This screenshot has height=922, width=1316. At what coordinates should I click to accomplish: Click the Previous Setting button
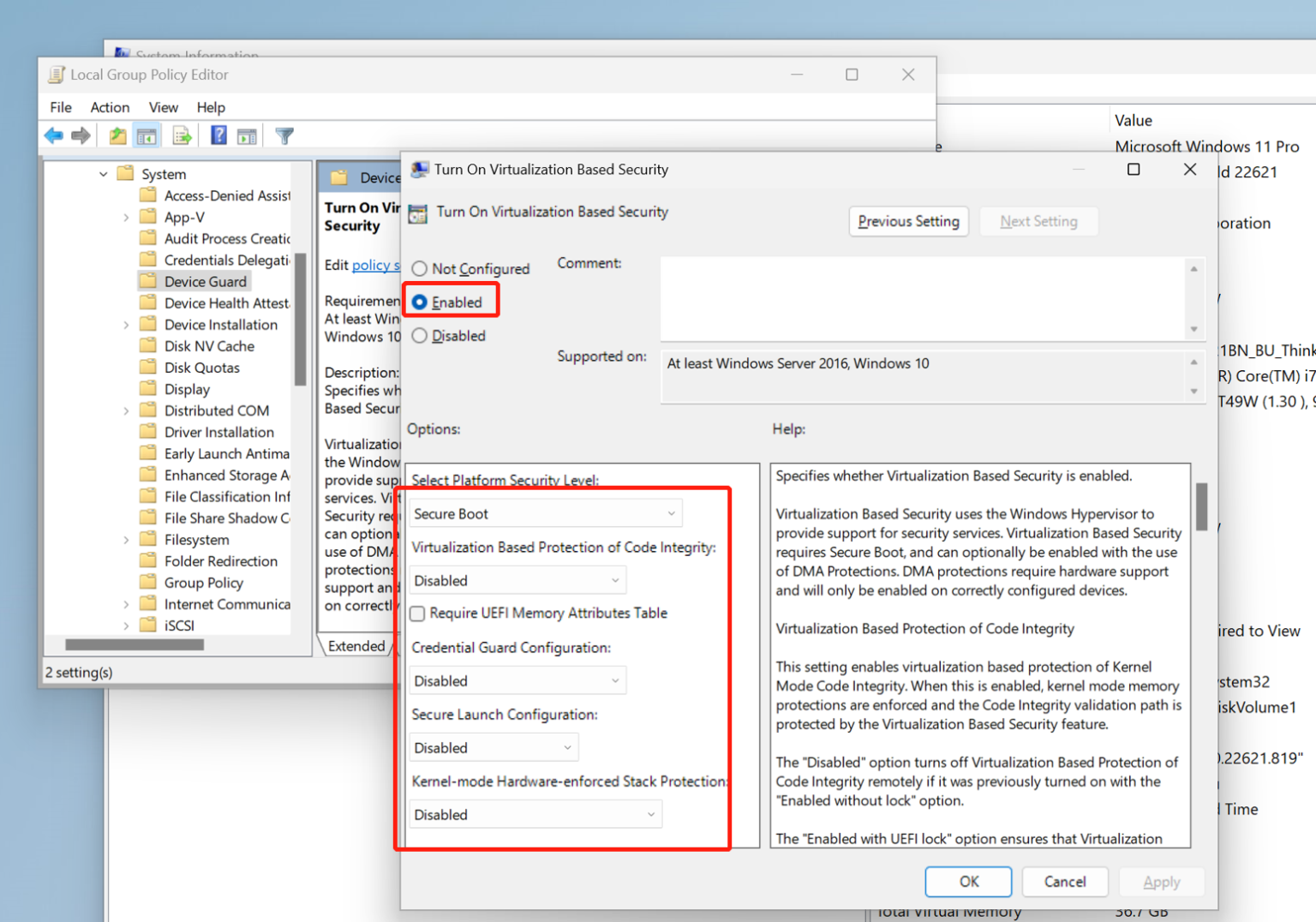908,221
